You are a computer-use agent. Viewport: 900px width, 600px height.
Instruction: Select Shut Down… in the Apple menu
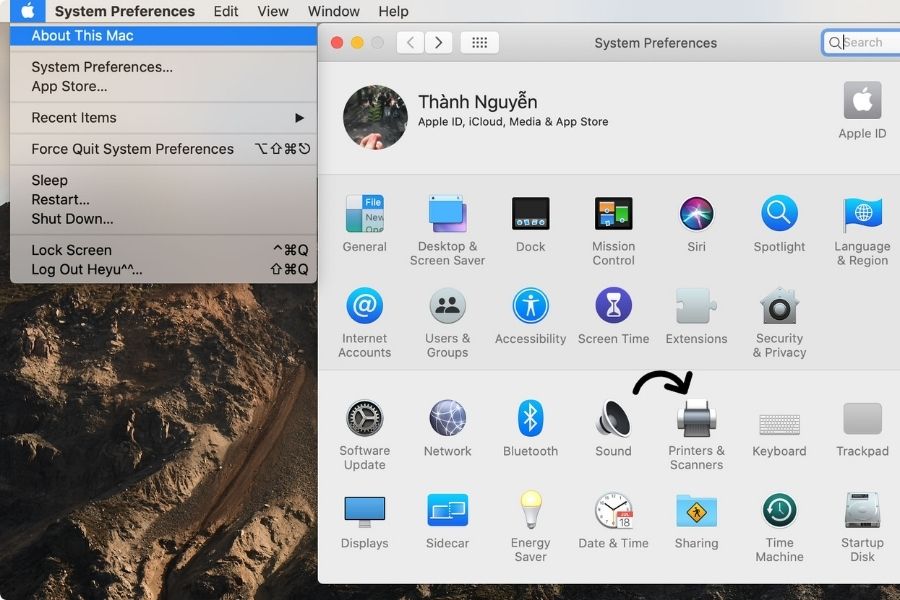[164, 219]
